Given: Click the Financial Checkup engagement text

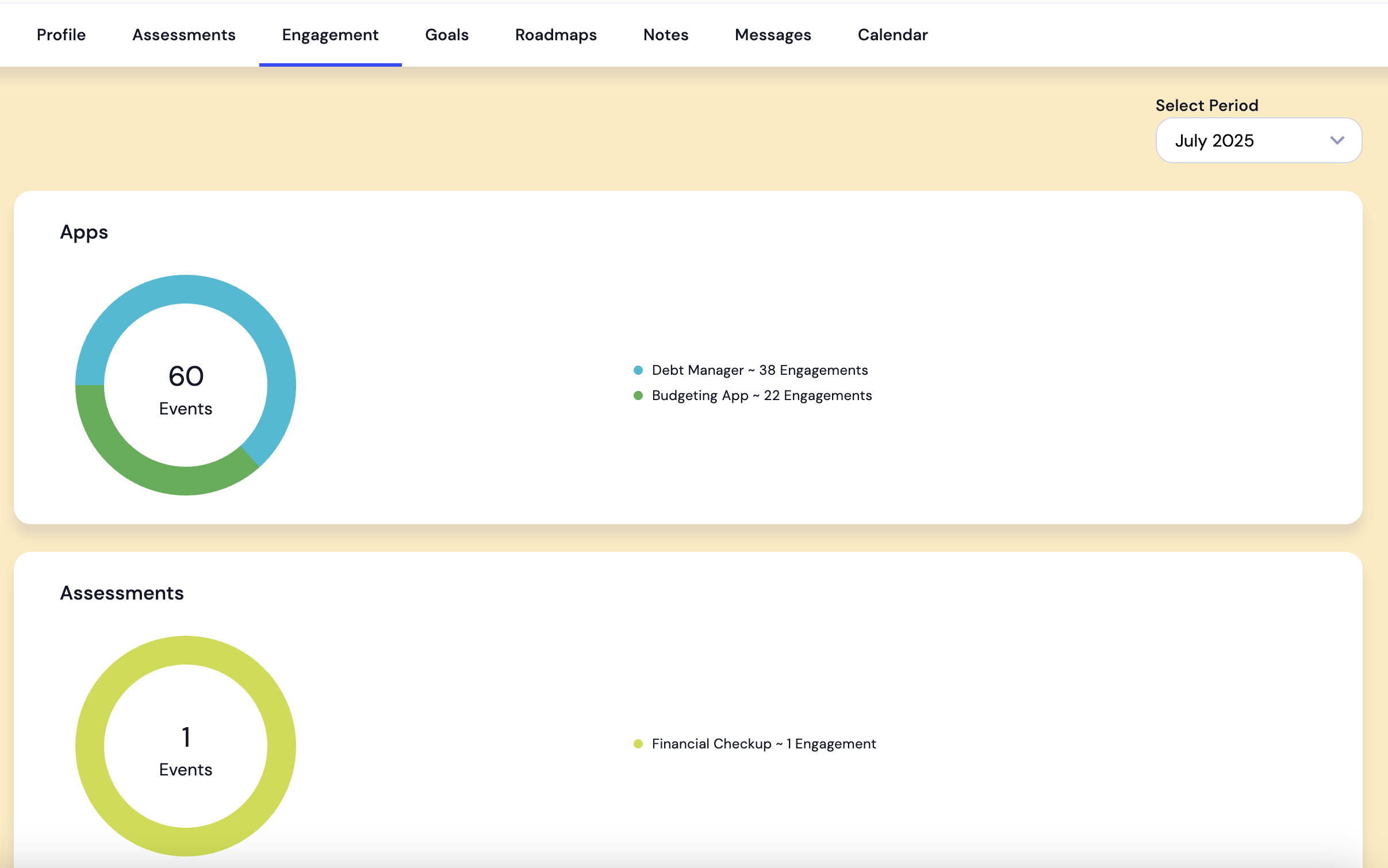Looking at the screenshot, I should point(764,743).
